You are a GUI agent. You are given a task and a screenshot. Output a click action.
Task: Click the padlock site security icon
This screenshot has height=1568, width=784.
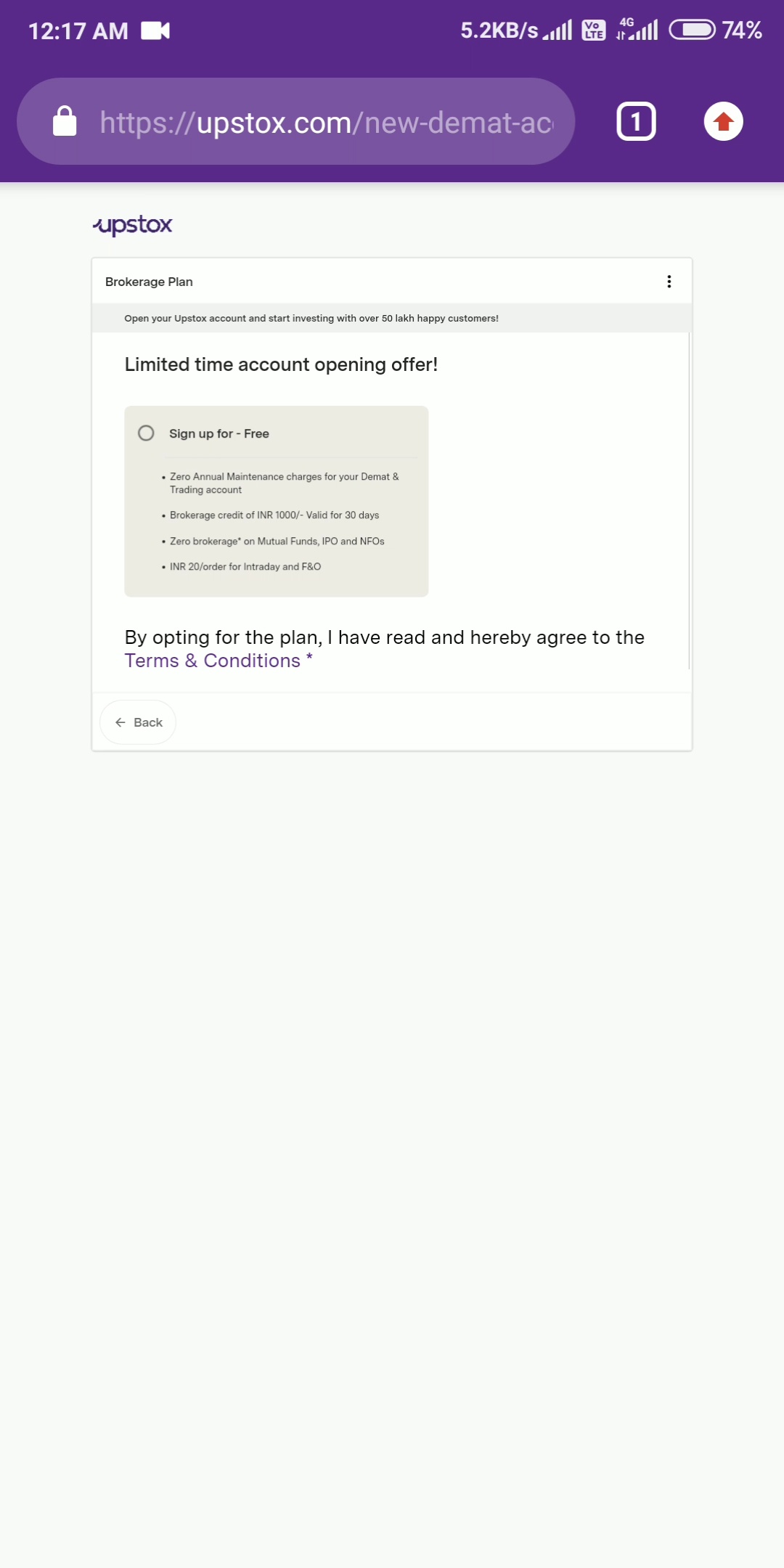point(65,121)
